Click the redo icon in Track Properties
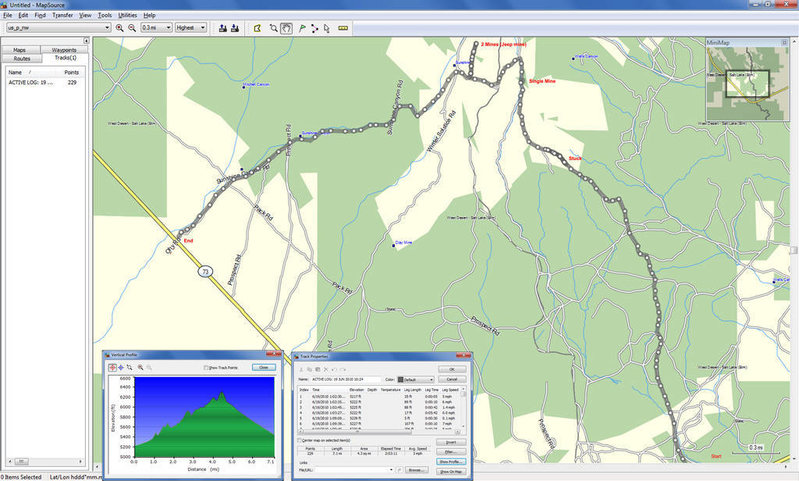This screenshot has width=799, height=481. [343, 369]
